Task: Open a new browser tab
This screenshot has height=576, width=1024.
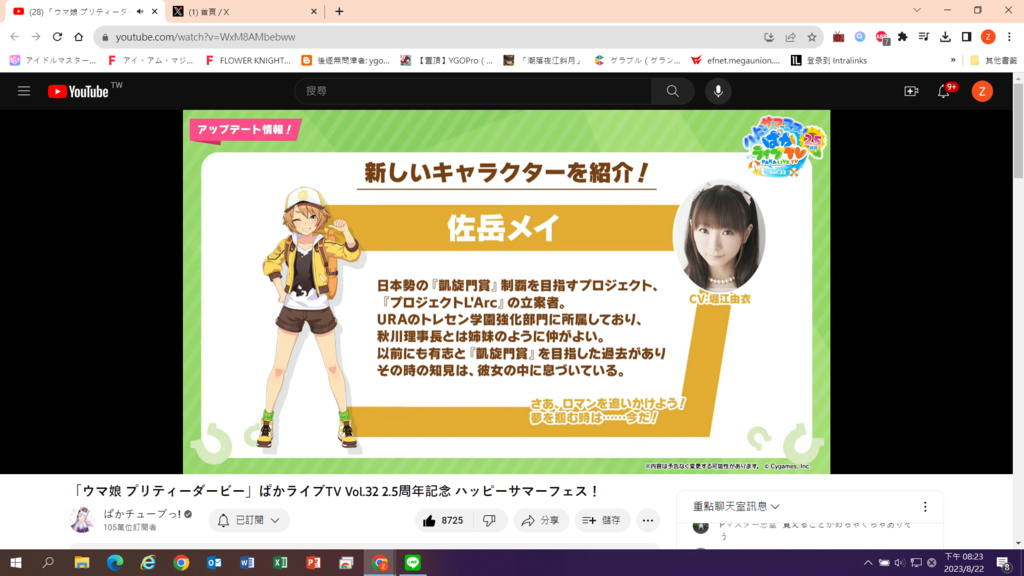Action: coord(339,12)
